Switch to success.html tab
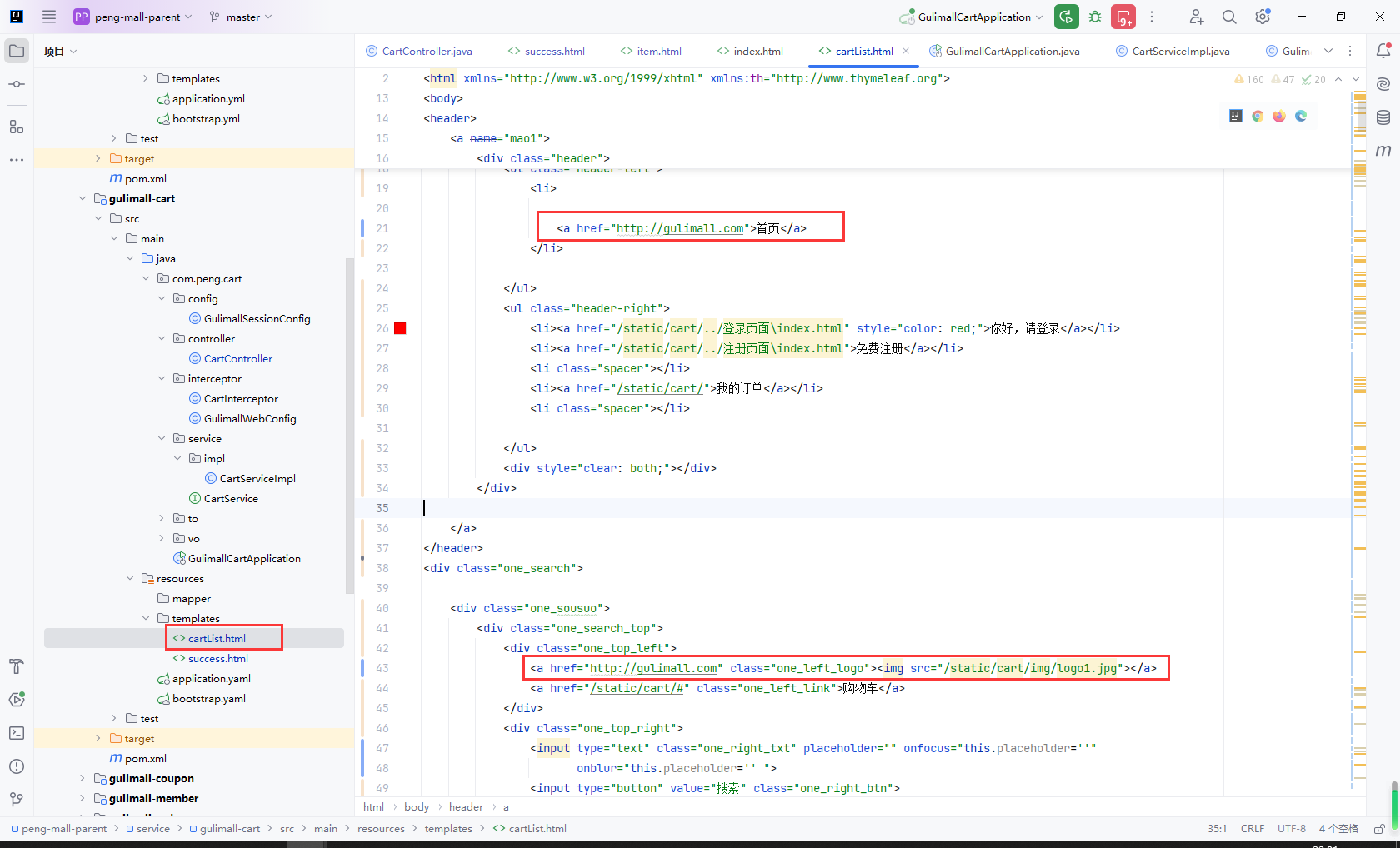The height and width of the screenshot is (848, 1400). click(x=547, y=51)
